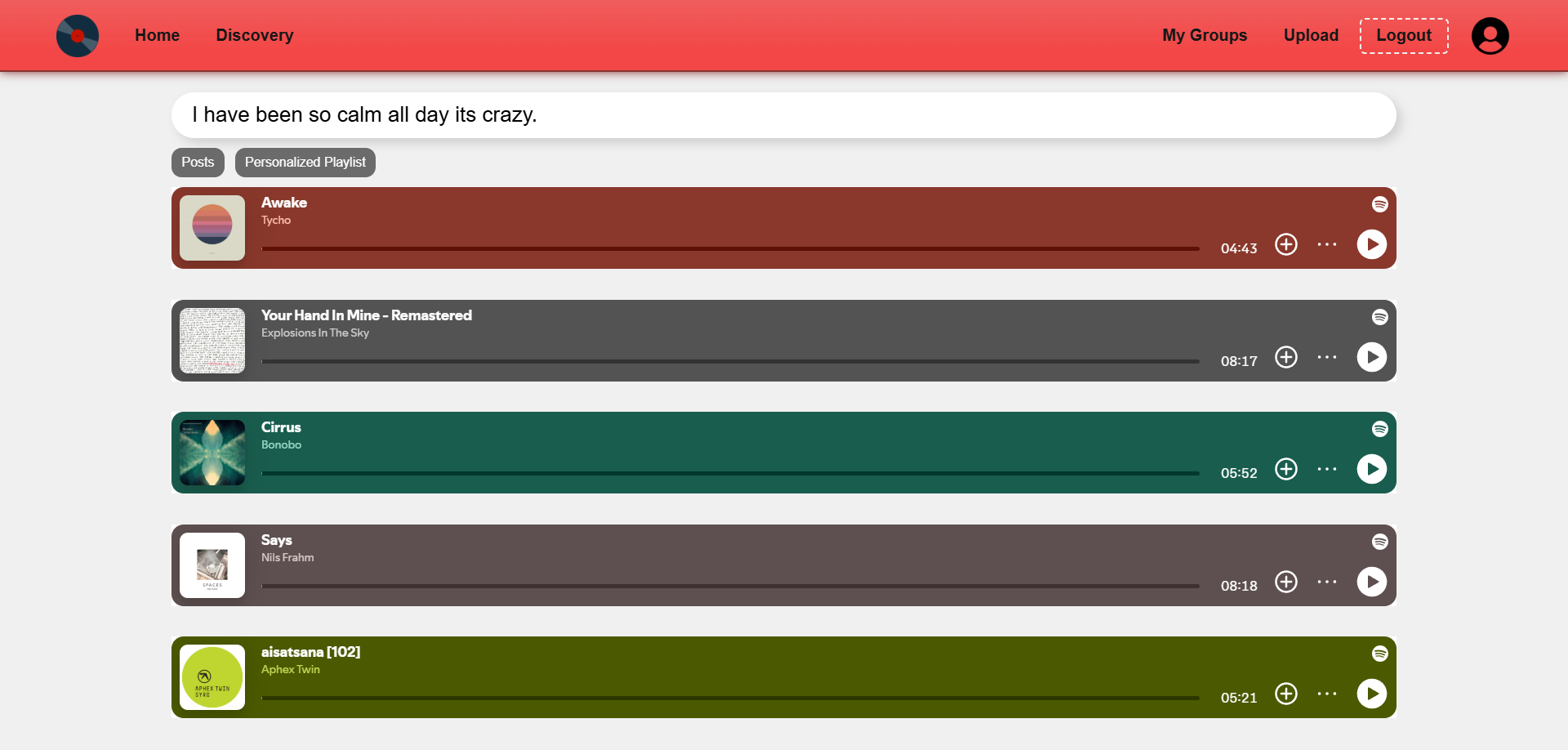Seek within Your Hand In Mine progress bar
The image size is (1568, 750).
pos(730,361)
